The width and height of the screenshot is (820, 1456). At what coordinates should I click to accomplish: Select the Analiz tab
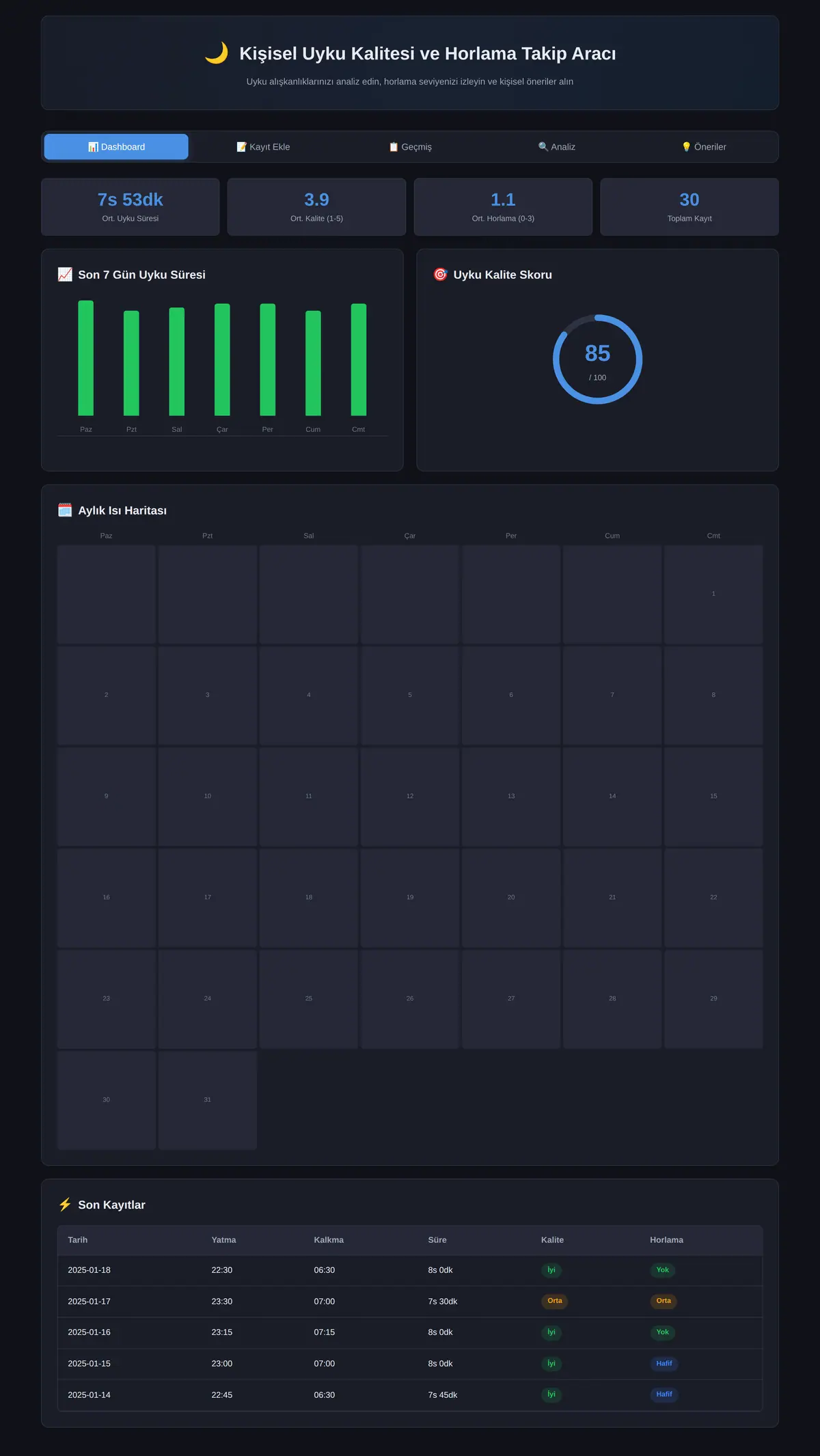tap(557, 147)
